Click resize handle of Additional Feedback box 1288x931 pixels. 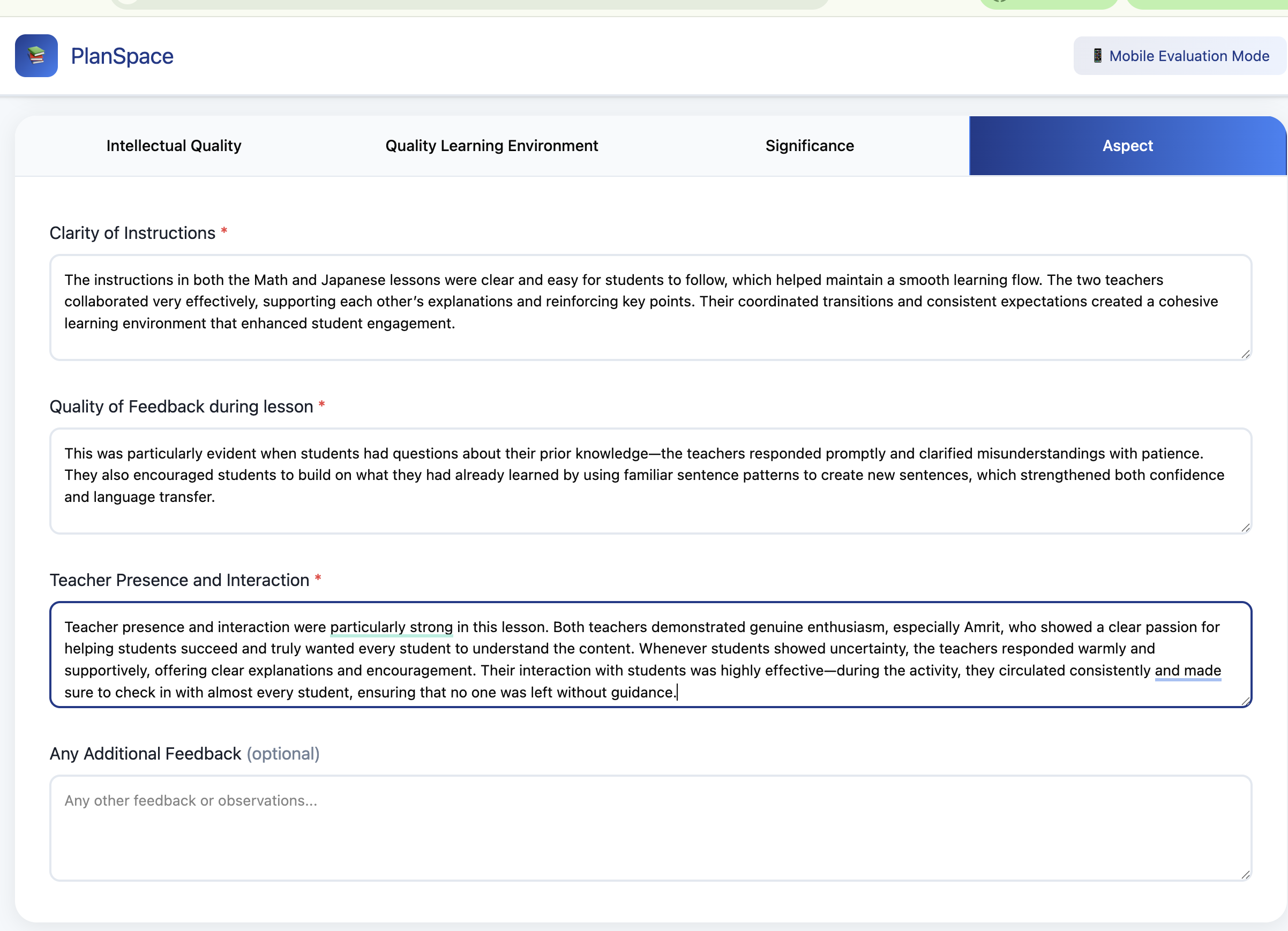tap(1246, 875)
